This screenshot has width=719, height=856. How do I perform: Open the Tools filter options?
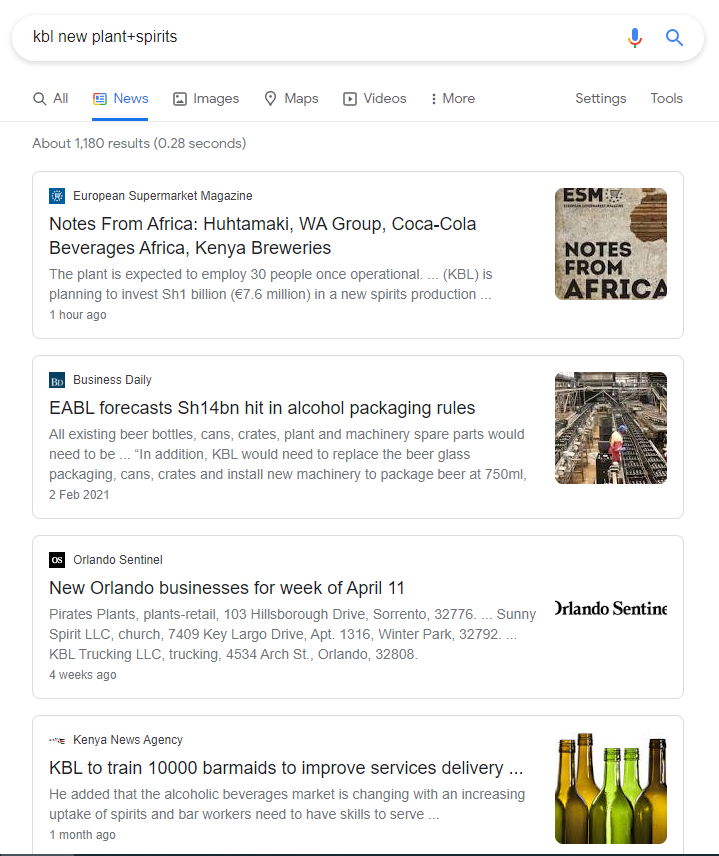[x=666, y=99]
